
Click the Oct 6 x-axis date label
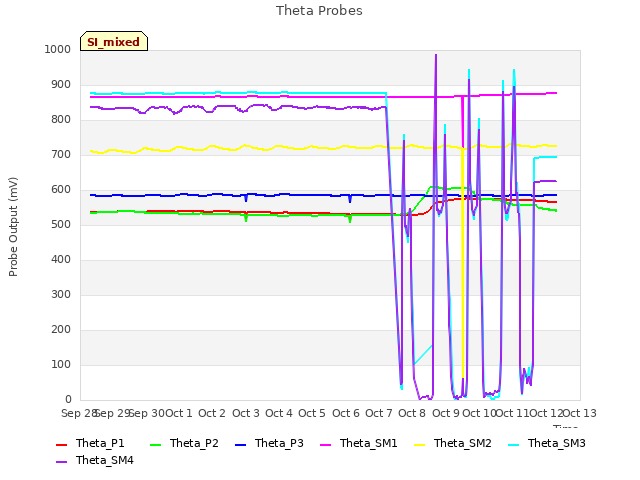346,413
